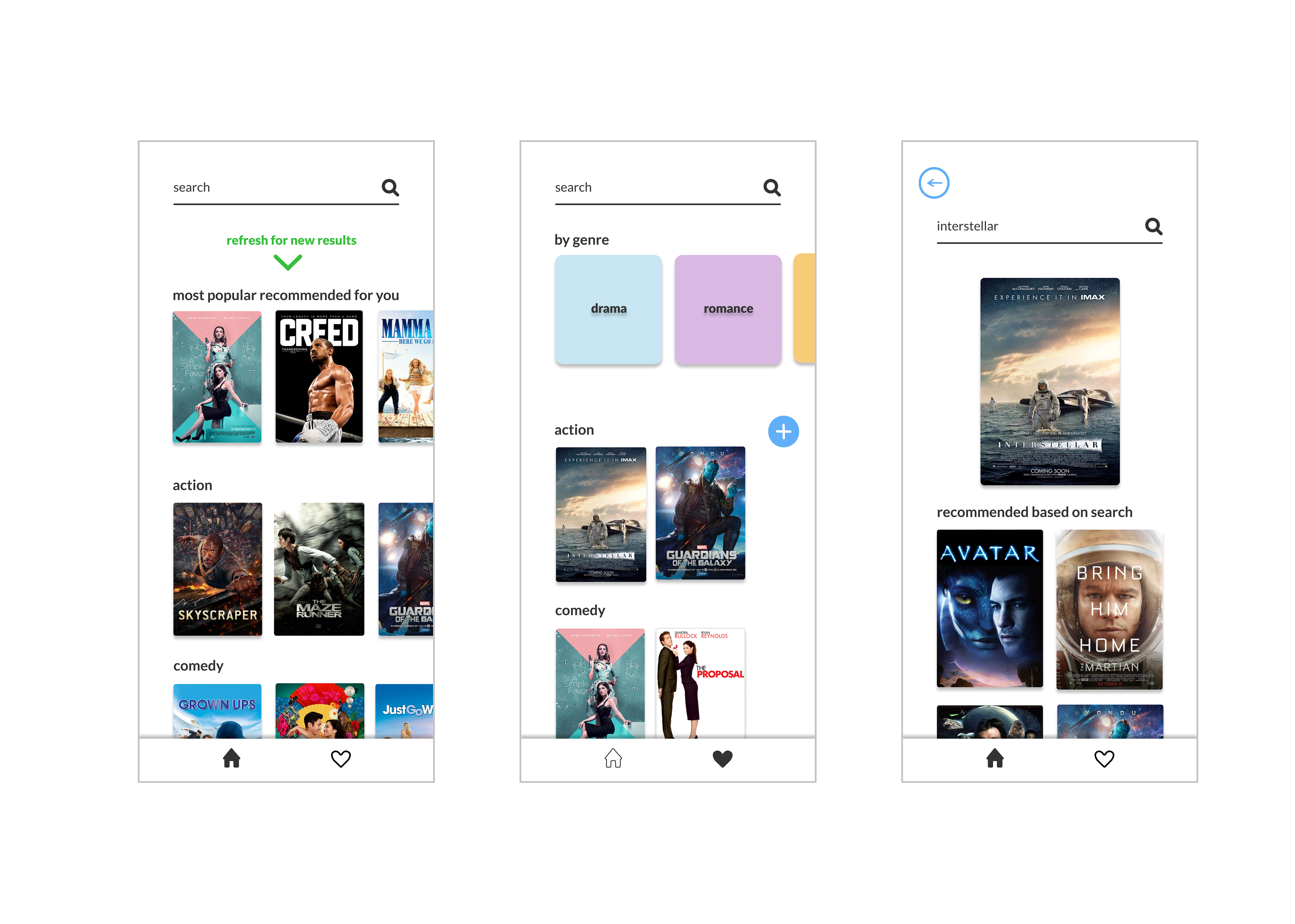Click 'most popular recommended for you' heading
The image size is (1295, 924).
(286, 295)
